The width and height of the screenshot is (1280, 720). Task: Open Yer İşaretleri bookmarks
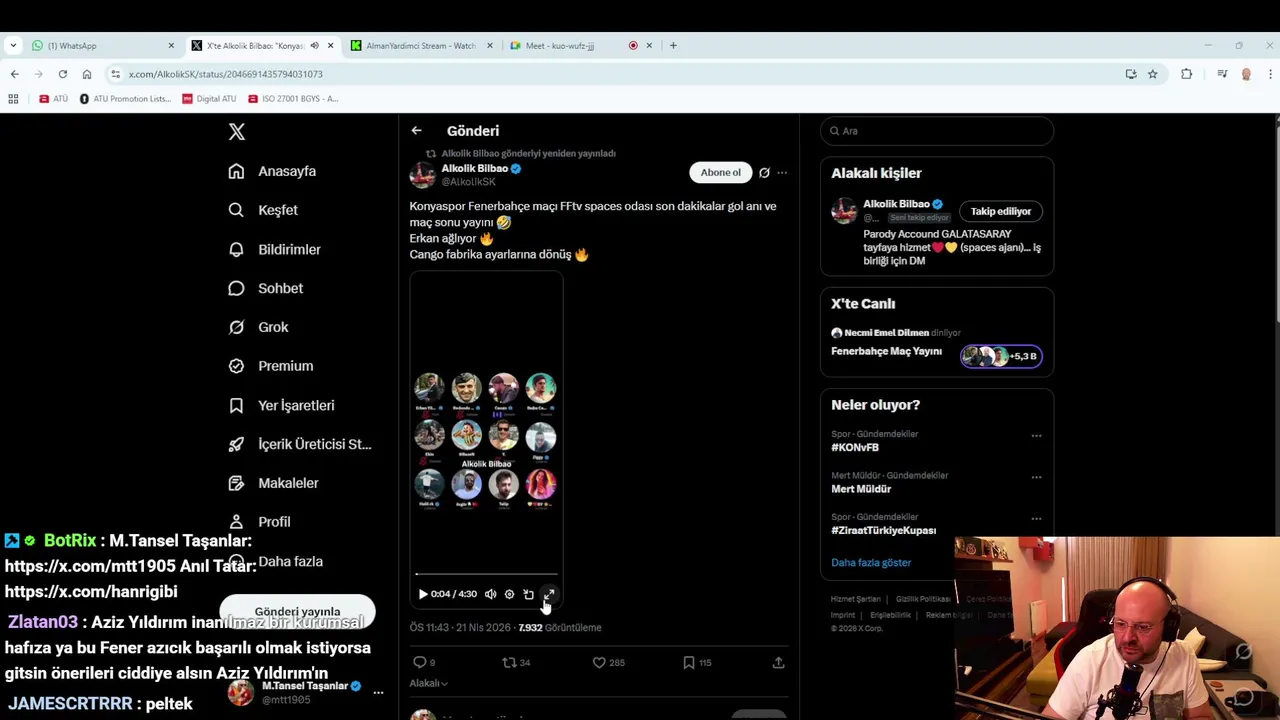pos(281,405)
